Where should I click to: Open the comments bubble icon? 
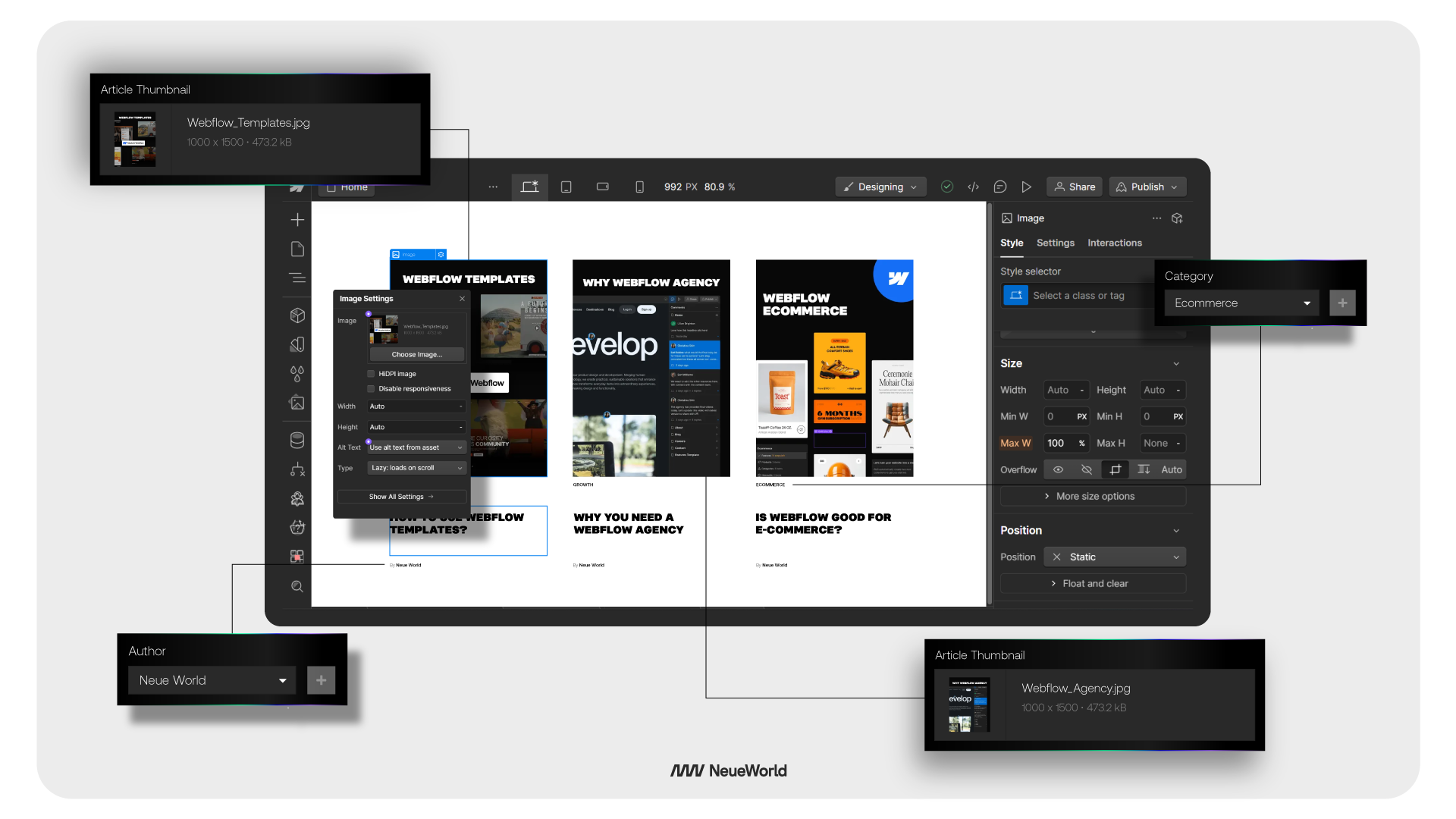click(1000, 187)
